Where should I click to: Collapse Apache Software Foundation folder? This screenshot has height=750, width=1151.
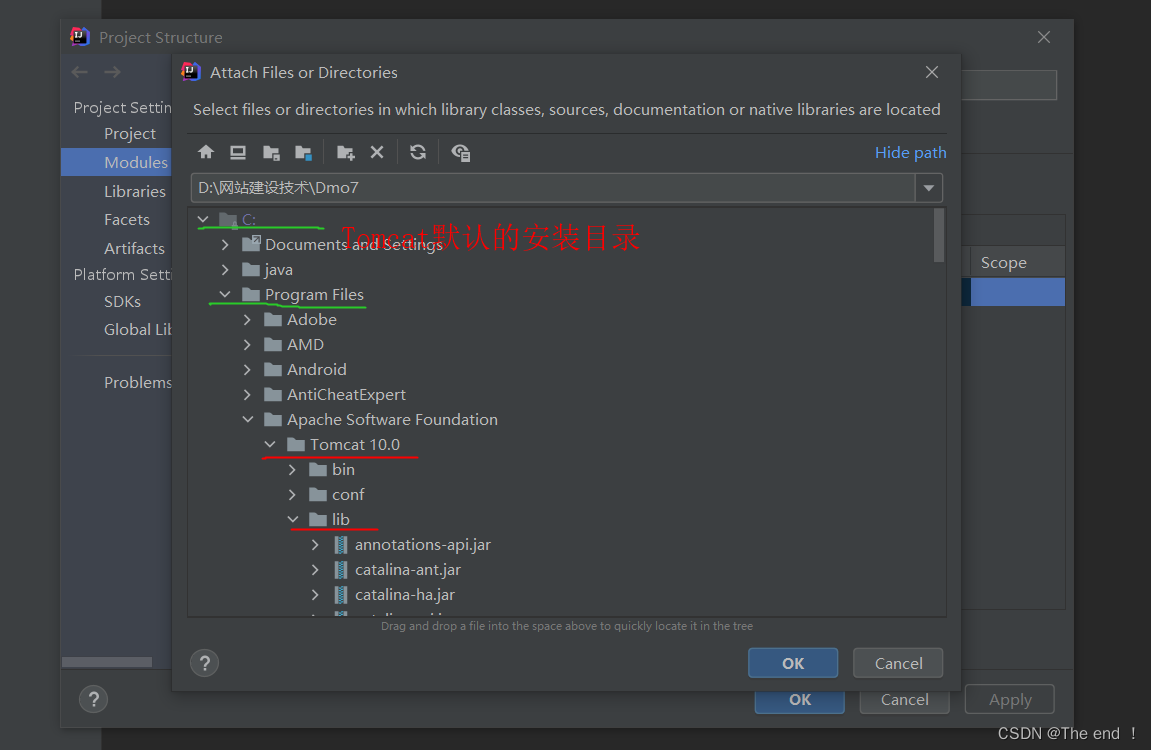click(x=248, y=419)
